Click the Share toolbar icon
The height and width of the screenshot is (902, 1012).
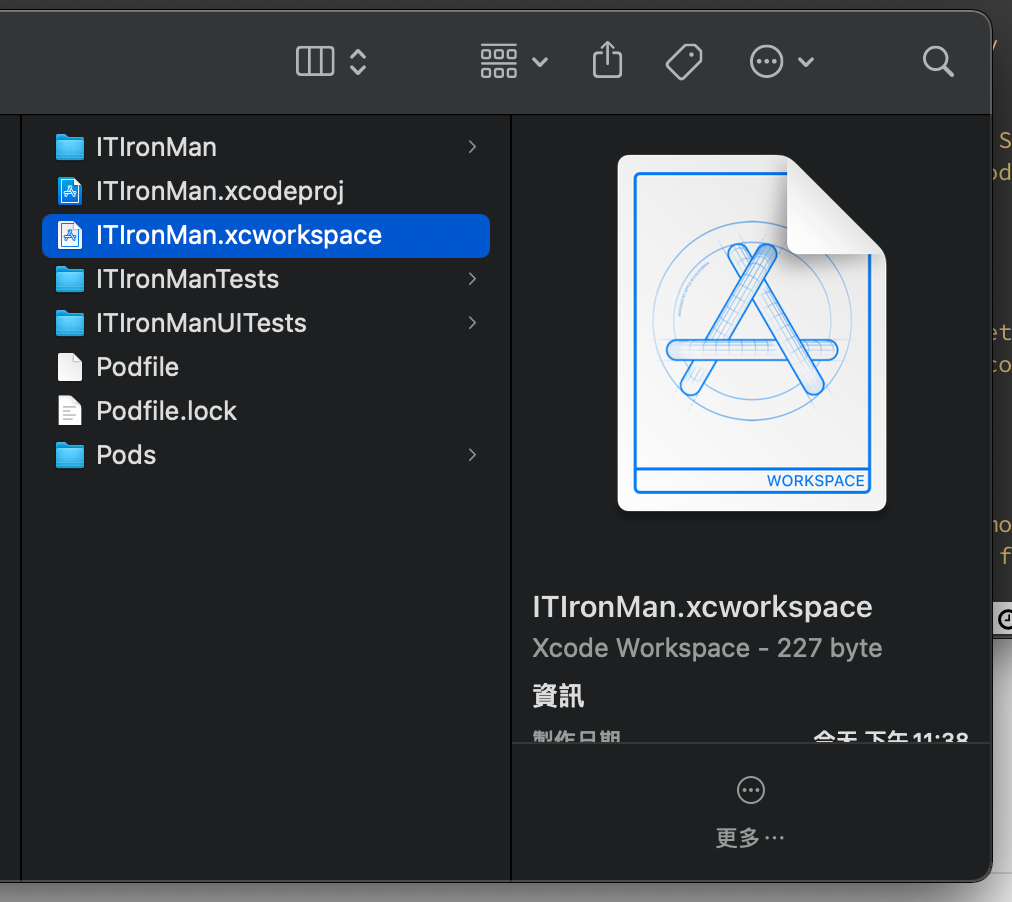click(607, 60)
